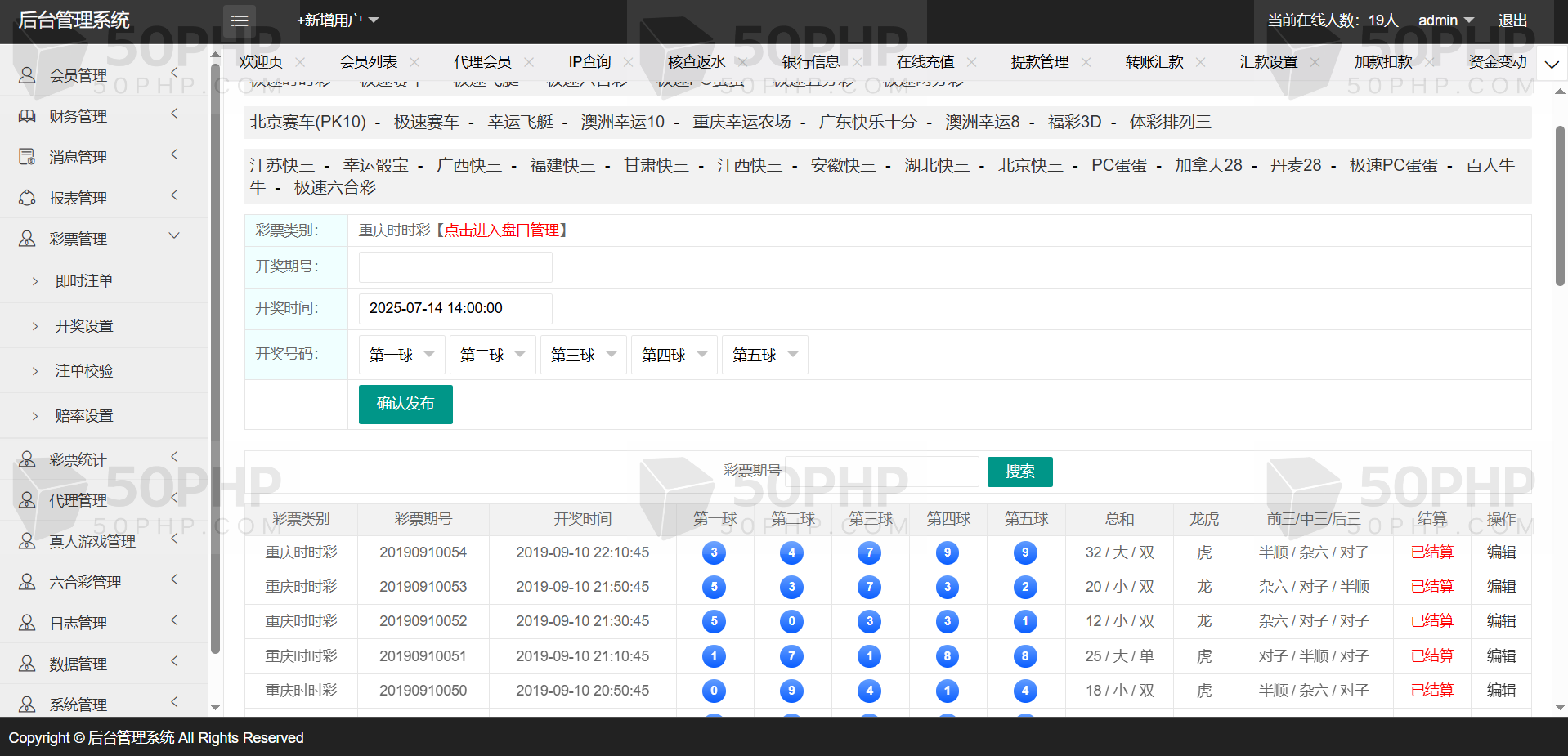Image resolution: width=1568 pixels, height=756 pixels.
Task: Close the 会员列表 tab
Action: point(414,62)
